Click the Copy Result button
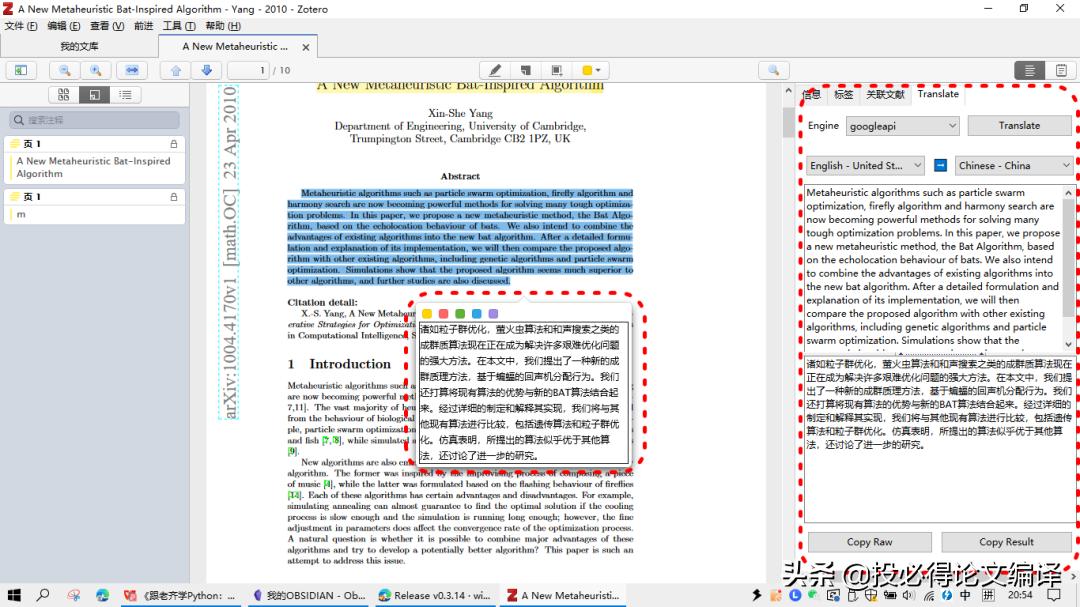The height and width of the screenshot is (607, 1080). (x=1005, y=542)
